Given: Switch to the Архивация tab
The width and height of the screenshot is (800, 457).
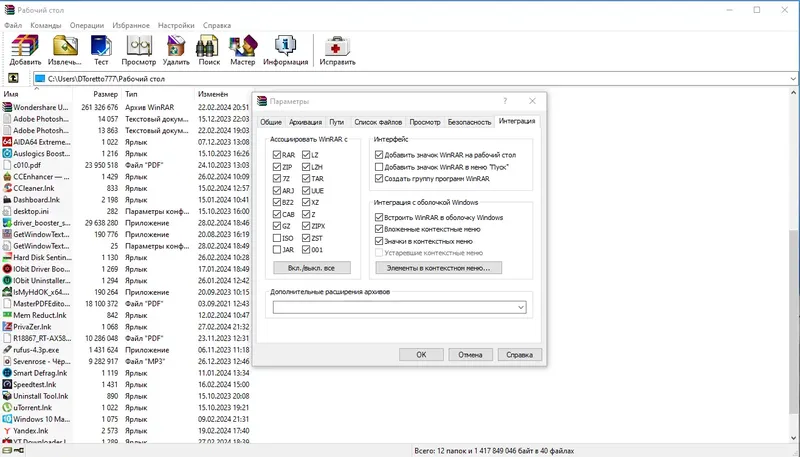Looking at the screenshot, I should [305, 122].
